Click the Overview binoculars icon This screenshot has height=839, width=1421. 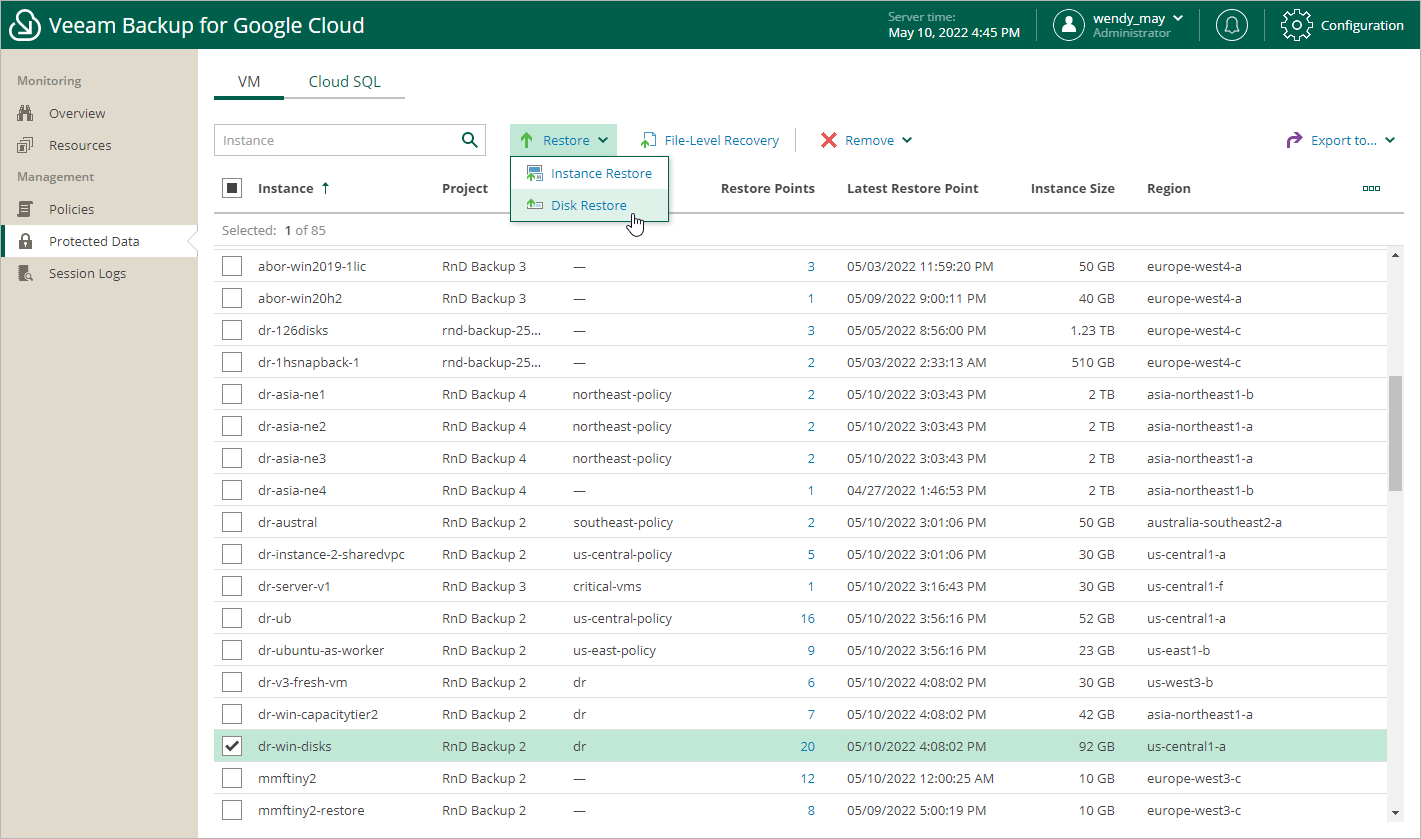click(26, 113)
